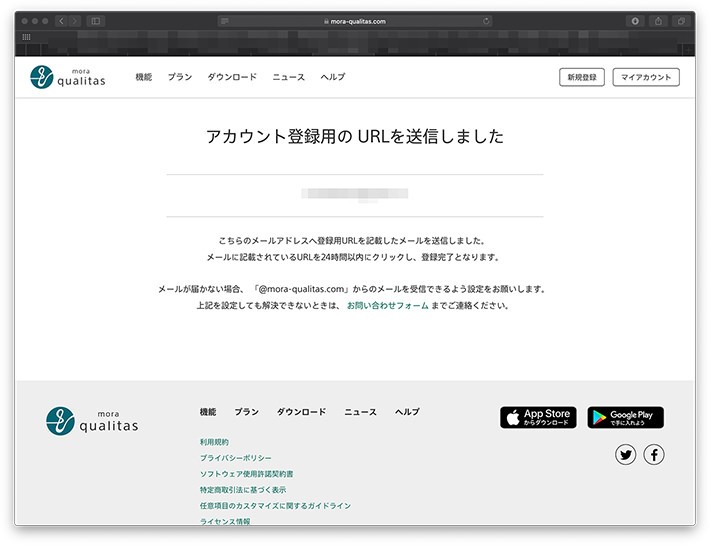Click the マイアカウント button

pos(646,77)
